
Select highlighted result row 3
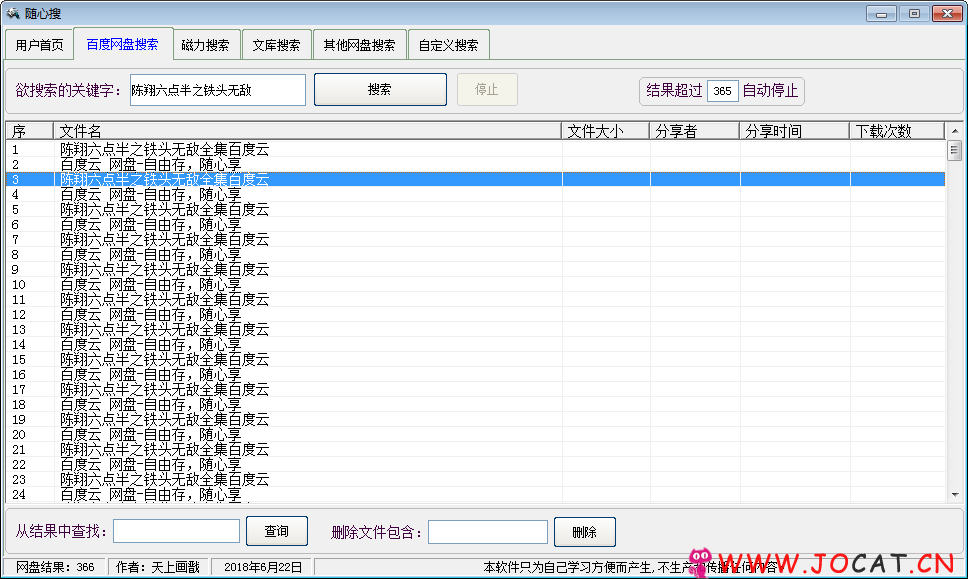click(475, 179)
